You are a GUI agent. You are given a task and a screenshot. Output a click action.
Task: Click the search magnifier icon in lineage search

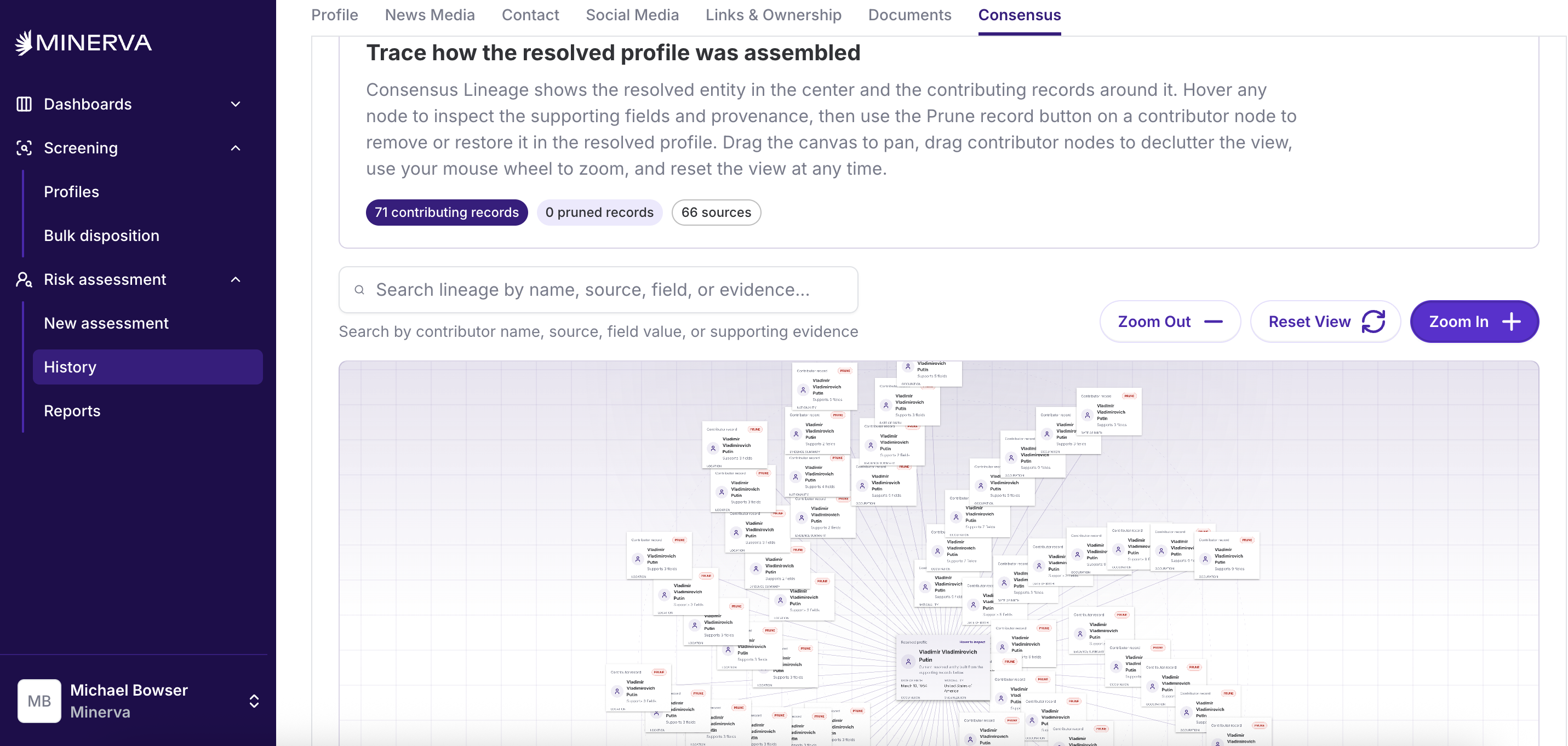360,290
